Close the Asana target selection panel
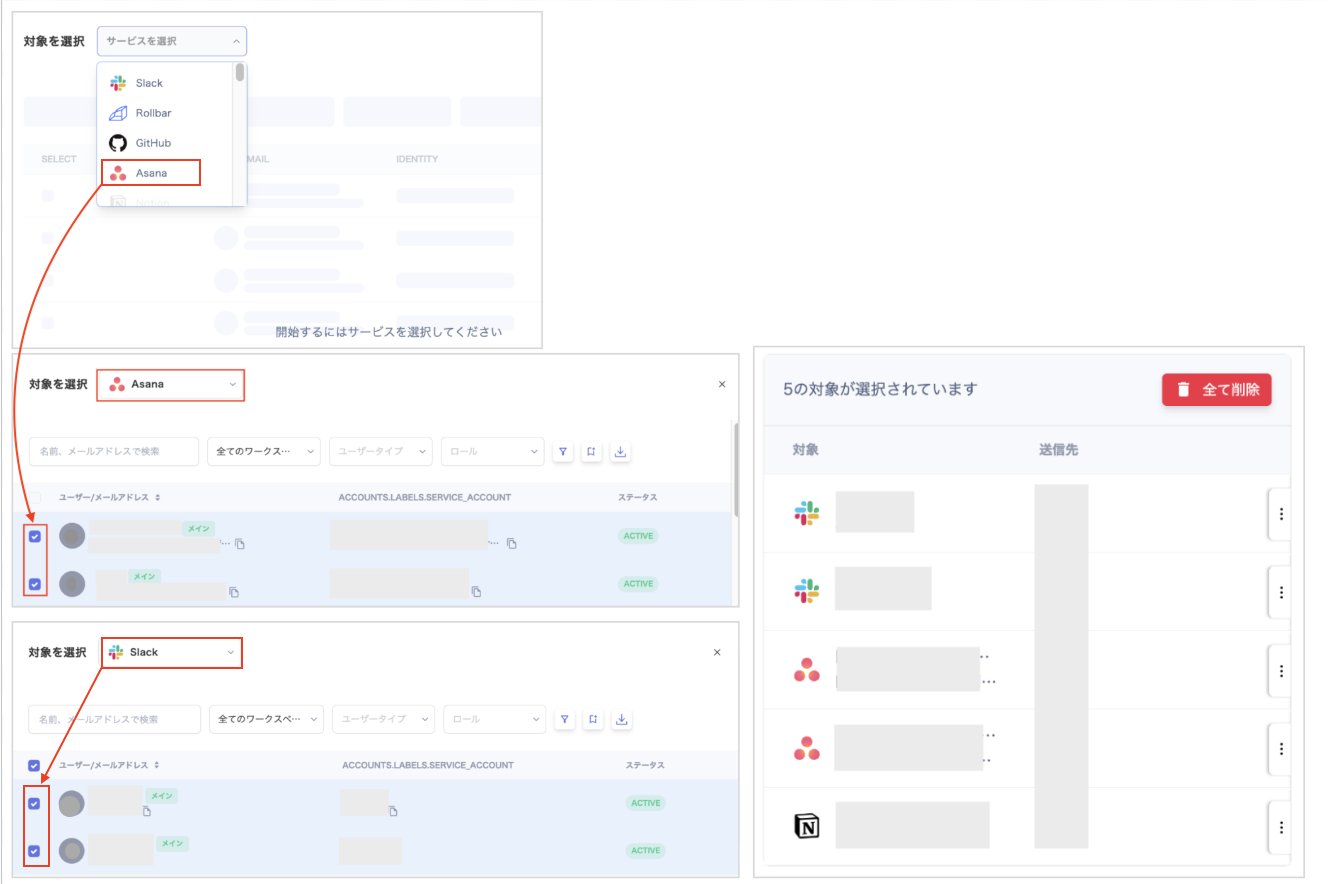Viewport: 1328px width, 884px height. 722,384
